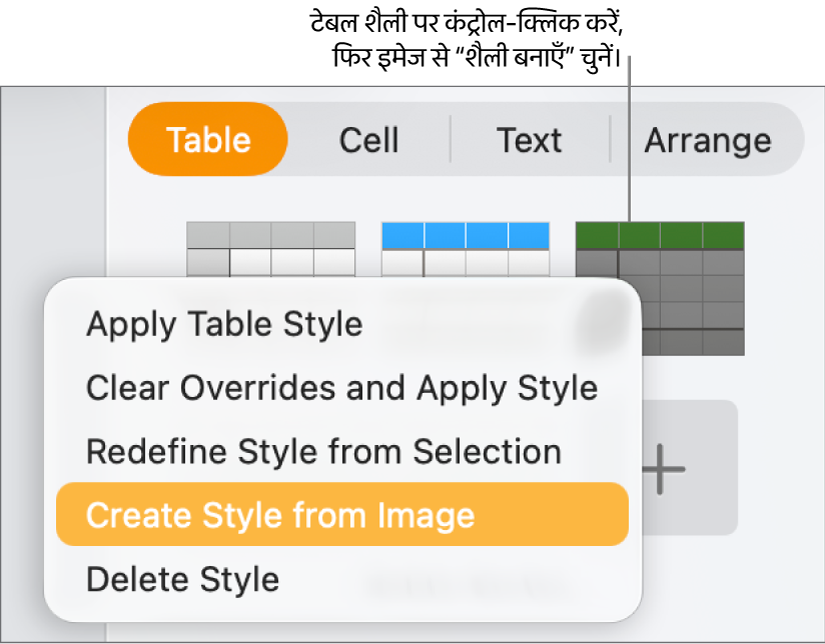Open the Cell tab
This screenshot has height=644, width=825.
point(369,140)
